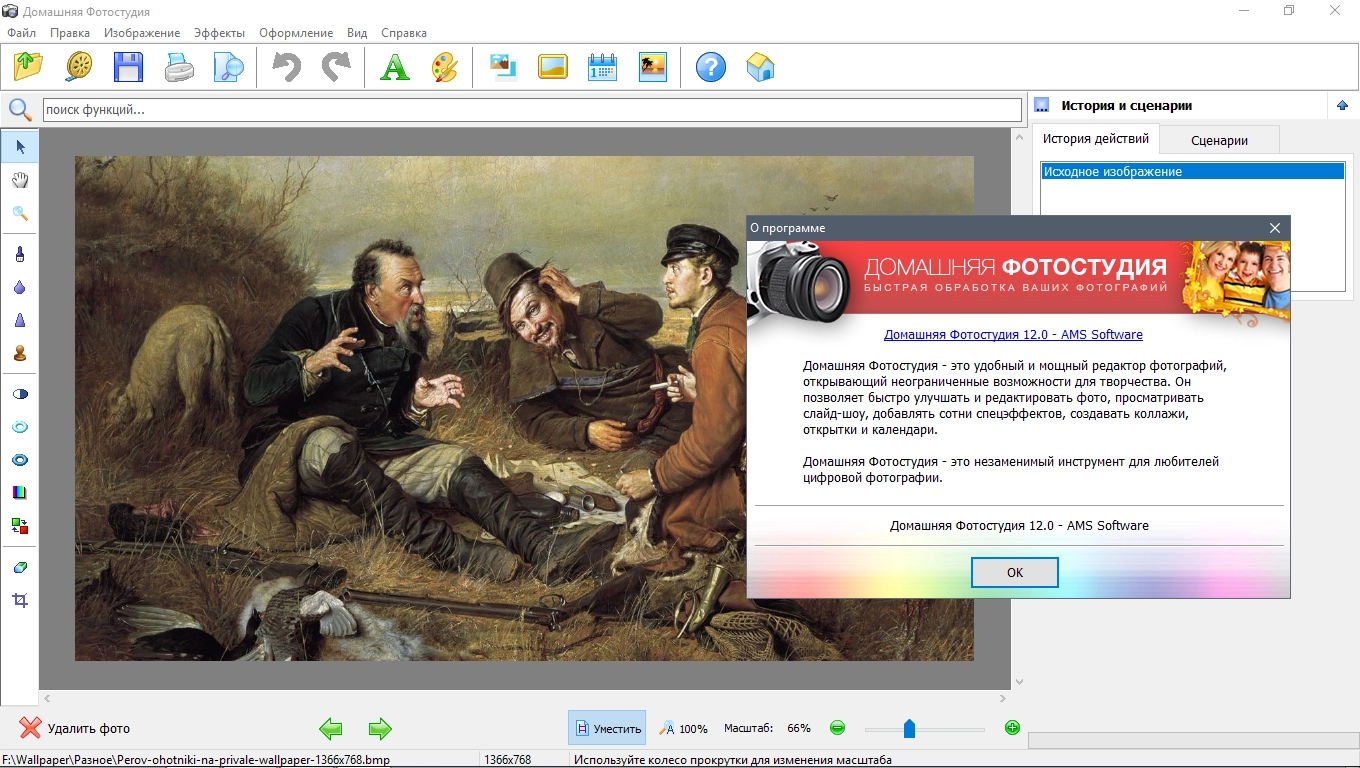The image size is (1360, 768).
Task: Redo the undone action
Action: coord(337,67)
